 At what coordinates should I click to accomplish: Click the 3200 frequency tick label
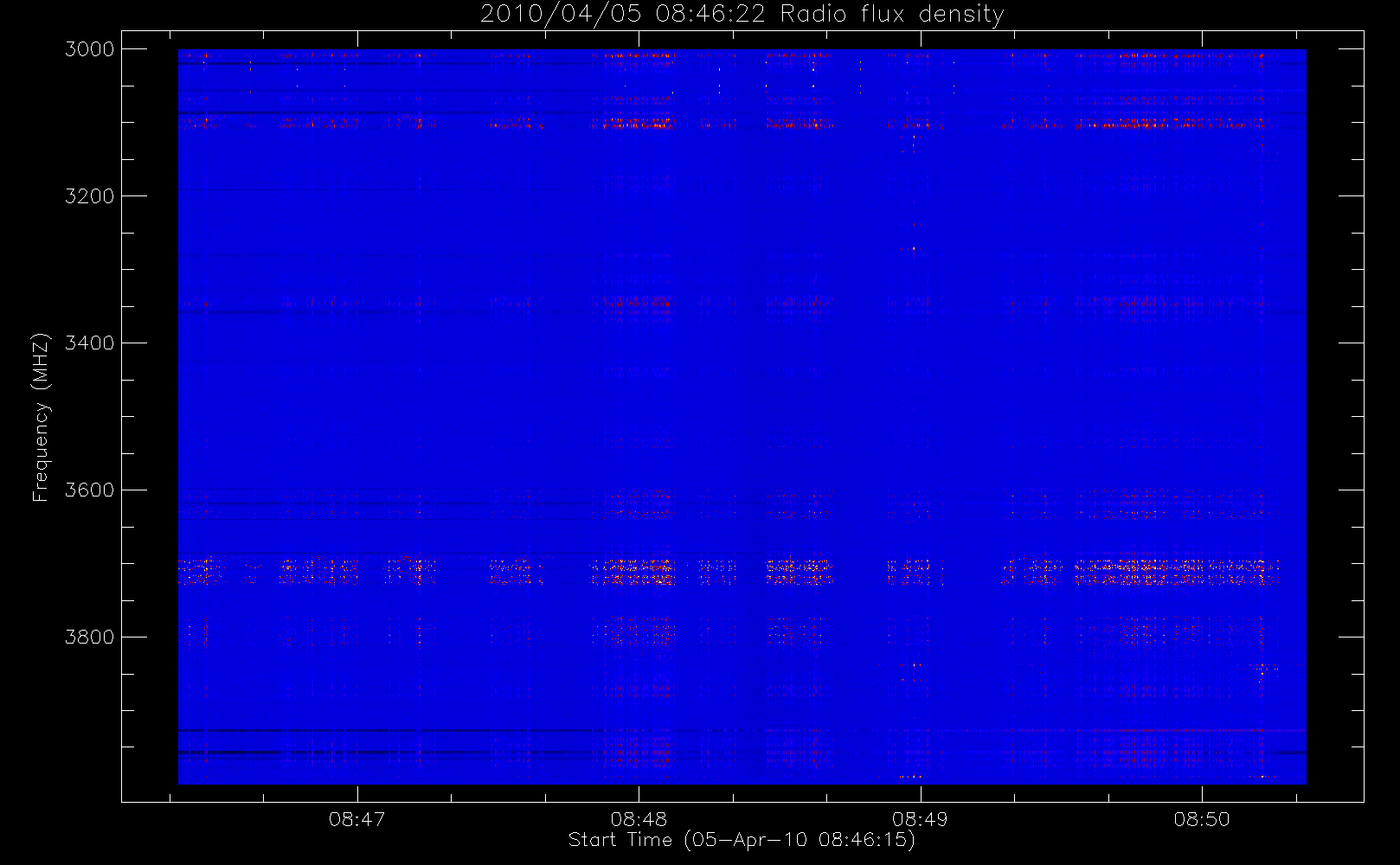click(90, 196)
